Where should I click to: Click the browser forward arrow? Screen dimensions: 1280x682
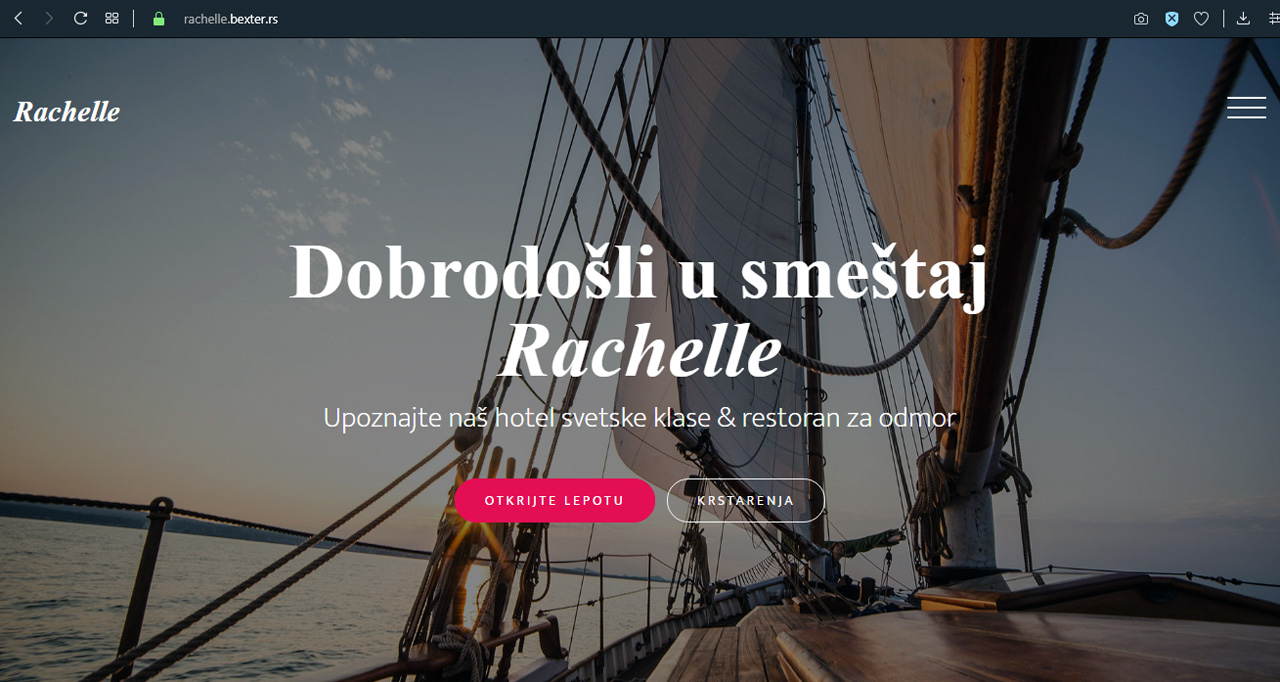point(49,18)
